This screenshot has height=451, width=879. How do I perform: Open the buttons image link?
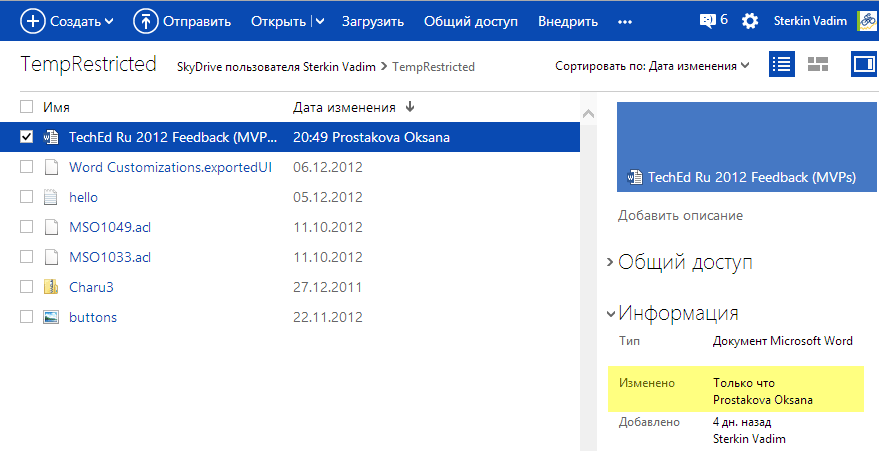[x=93, y=317]
